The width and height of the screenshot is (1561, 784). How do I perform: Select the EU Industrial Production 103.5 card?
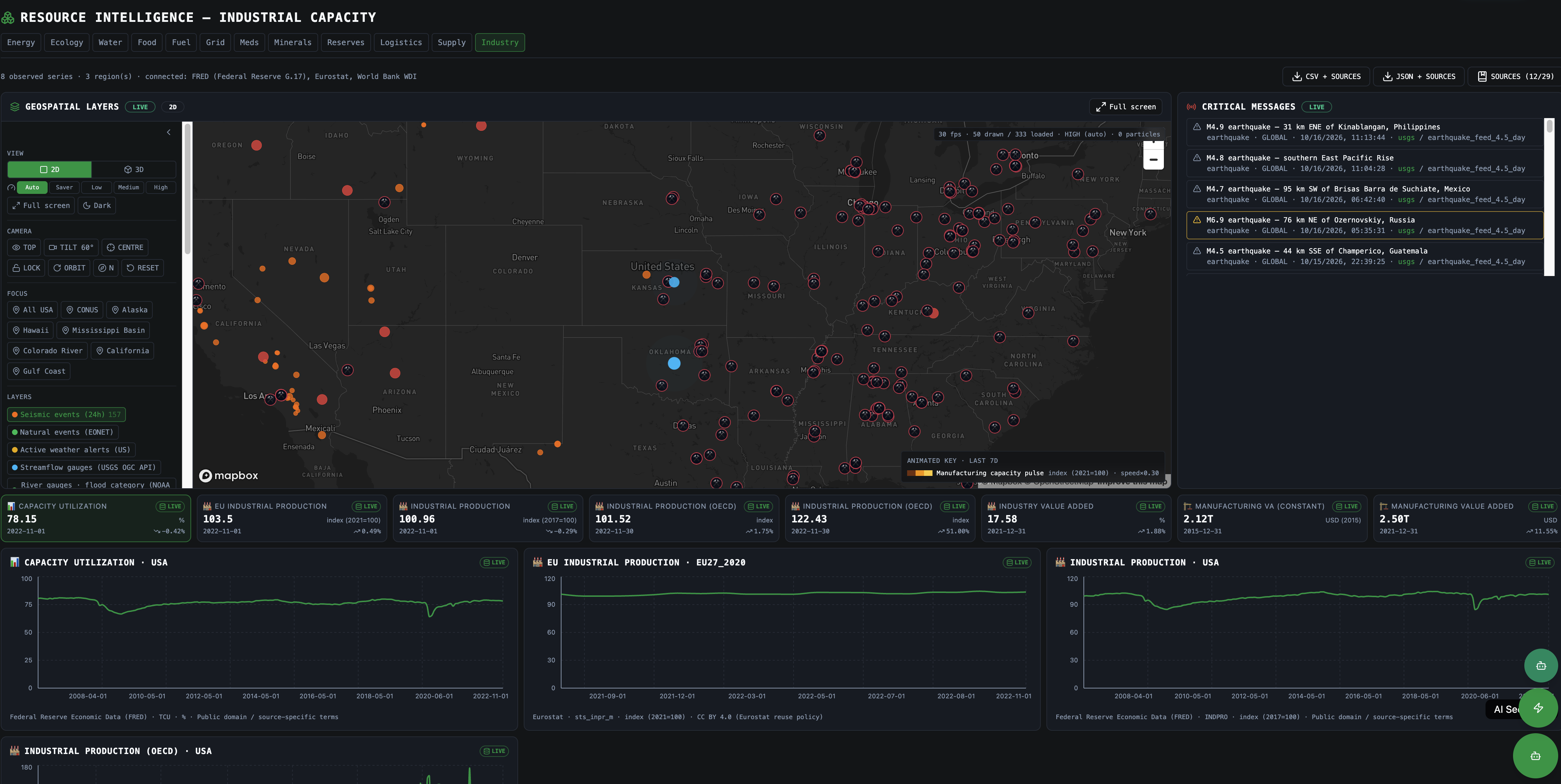[x=291, y=519]
